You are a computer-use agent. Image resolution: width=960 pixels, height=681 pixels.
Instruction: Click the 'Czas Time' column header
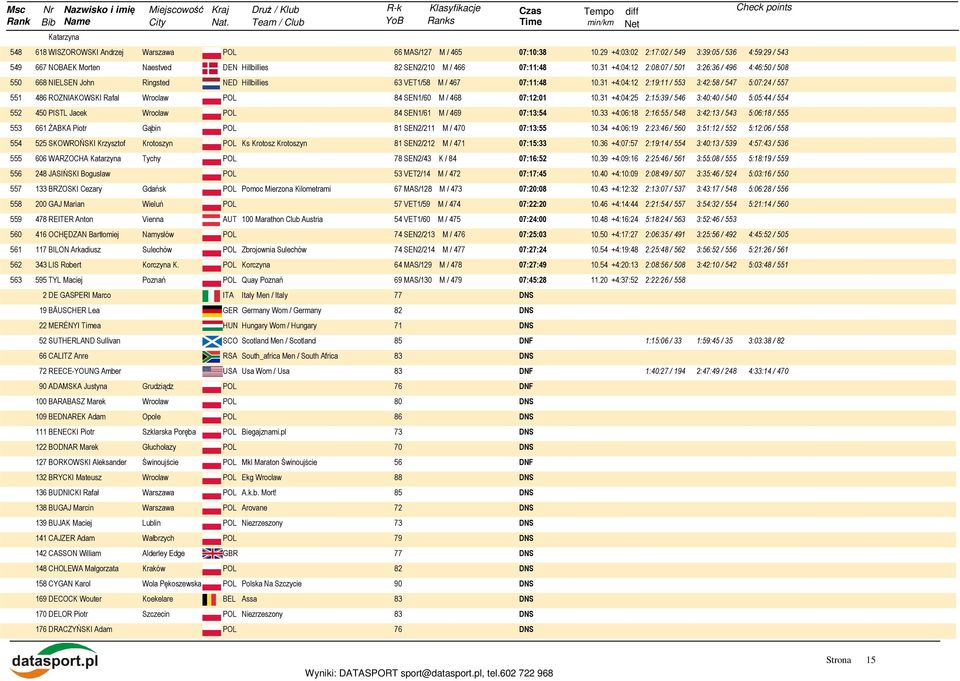tap(530, 16)
